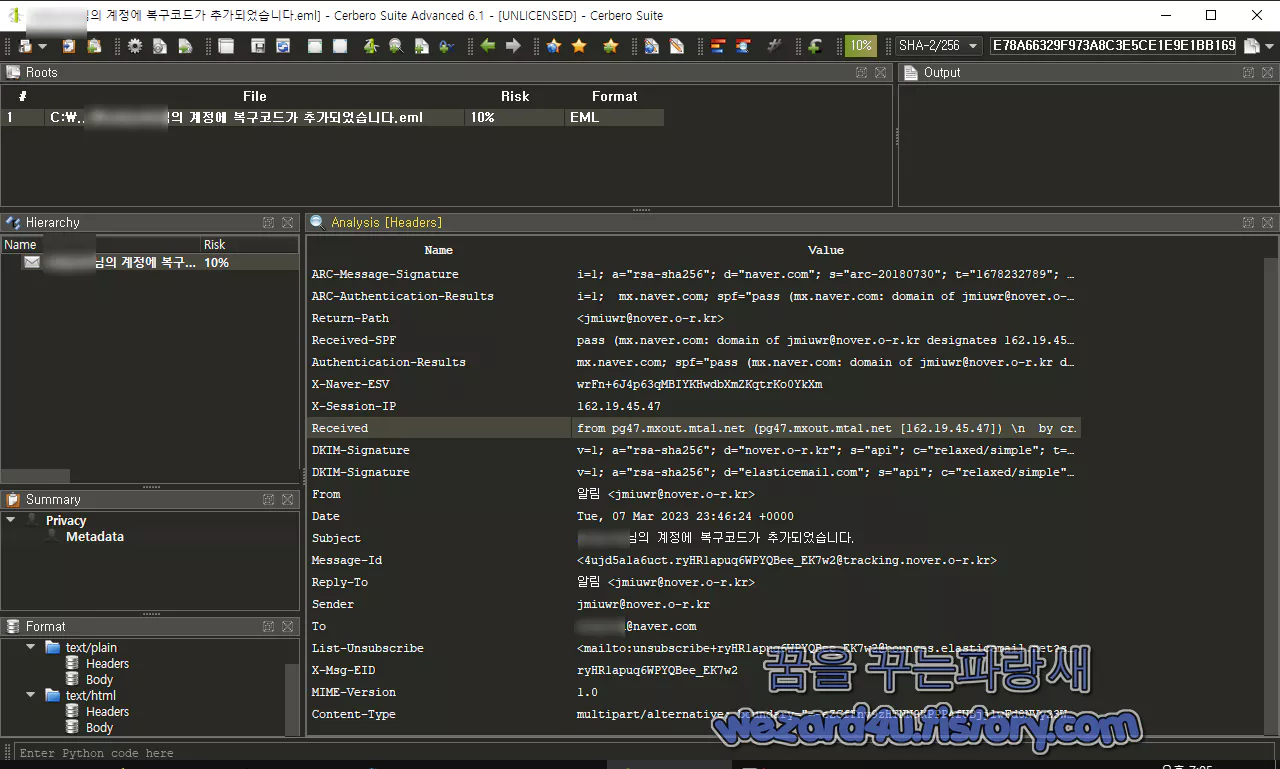Click the blue refresh arrows toolbar icon
1280x769 pixels.
[283, 46]
